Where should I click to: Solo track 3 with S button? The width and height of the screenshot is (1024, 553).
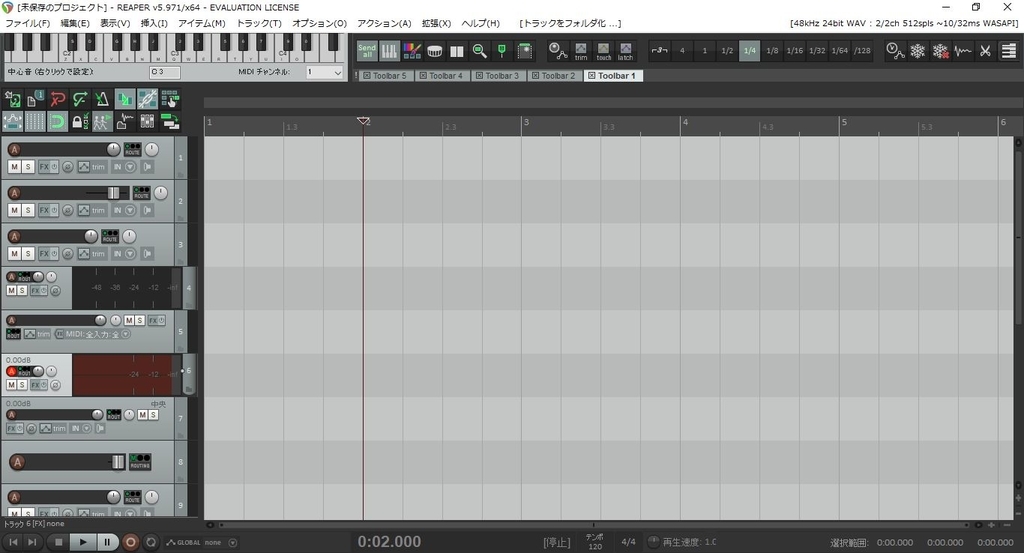27,253
